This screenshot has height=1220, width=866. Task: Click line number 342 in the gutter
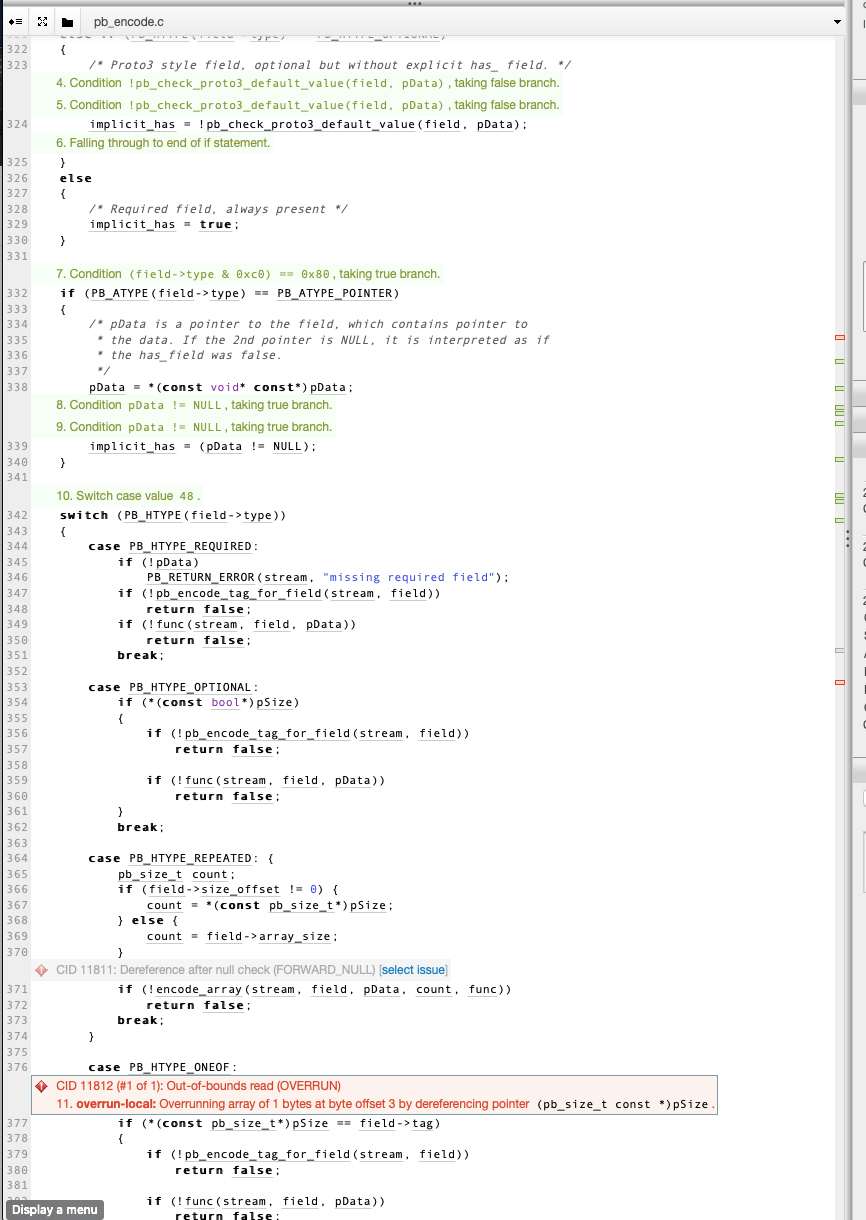tap(17, 515)
